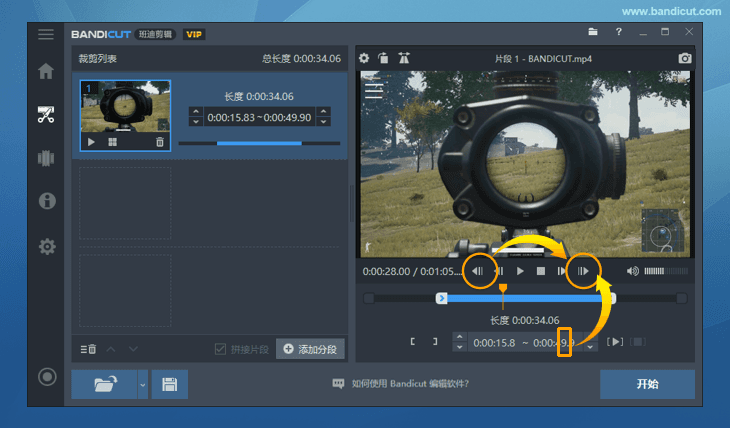The width and height of the screenshot is (730, 428).
Task: Play the preview video
Action: click(x=520, y=271)
